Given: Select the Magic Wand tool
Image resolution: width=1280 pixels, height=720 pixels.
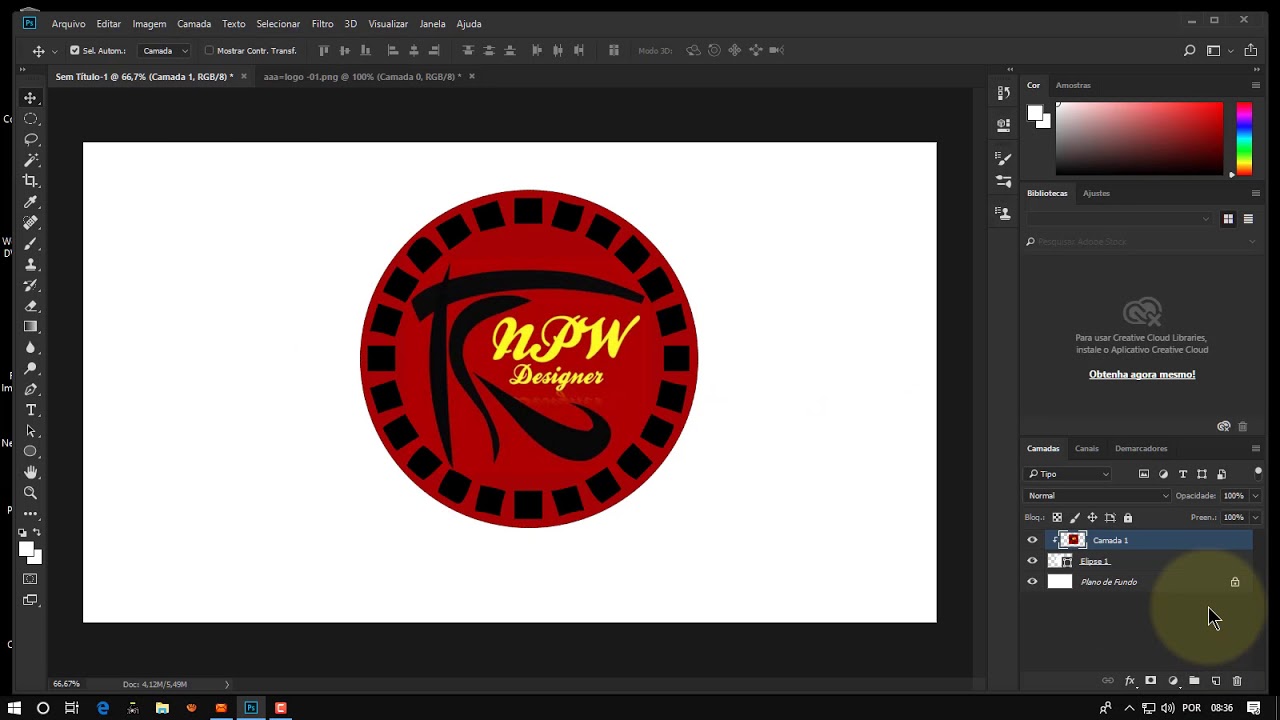Looking at the screenshot, I should pos(30,160).
